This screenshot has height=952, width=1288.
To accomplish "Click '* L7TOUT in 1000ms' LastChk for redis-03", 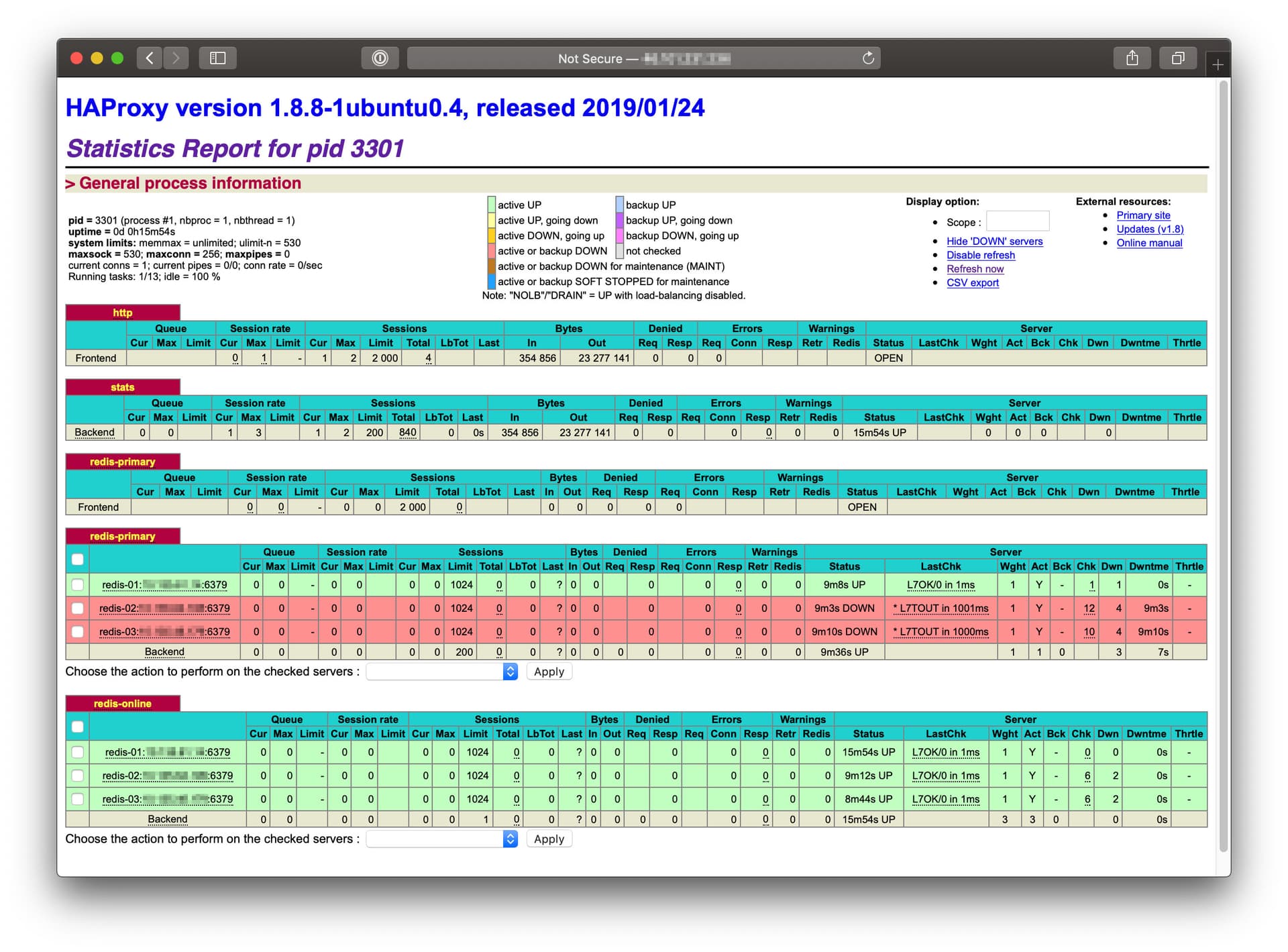I will [x=941, y=632].
